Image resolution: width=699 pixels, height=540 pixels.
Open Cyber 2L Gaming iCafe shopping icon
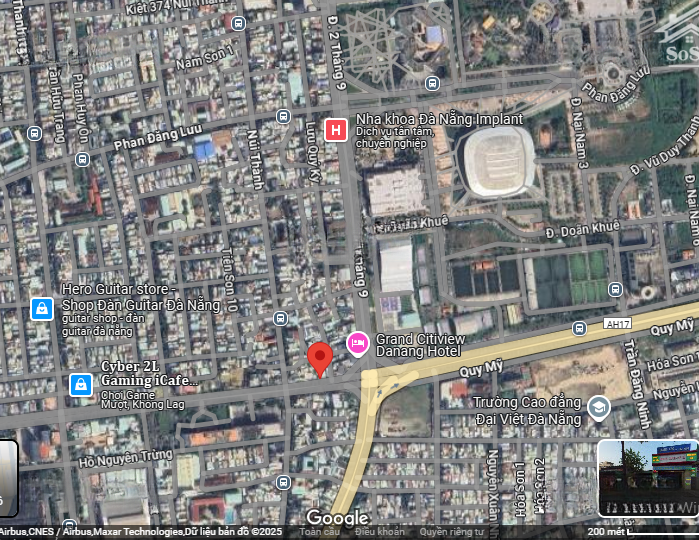pyautogui.click(x=81, y=384)
